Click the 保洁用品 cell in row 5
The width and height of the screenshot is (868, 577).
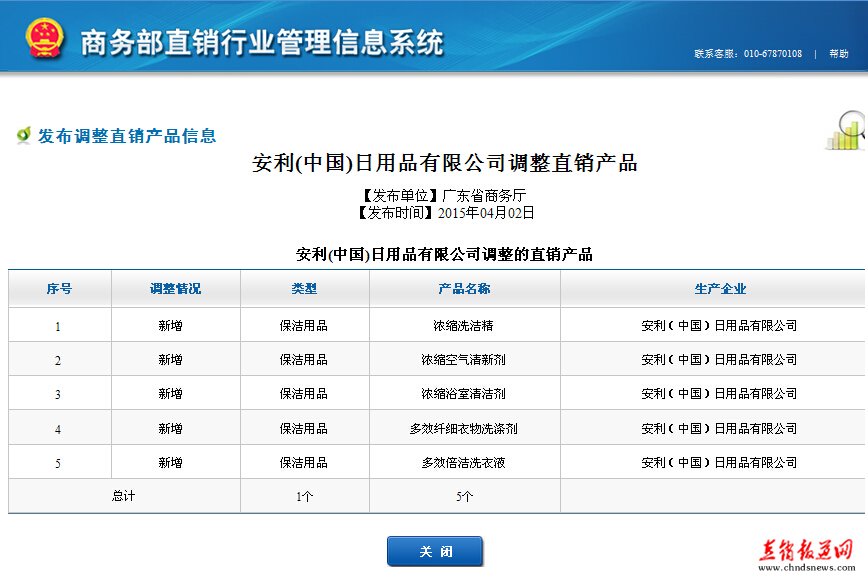303,463
